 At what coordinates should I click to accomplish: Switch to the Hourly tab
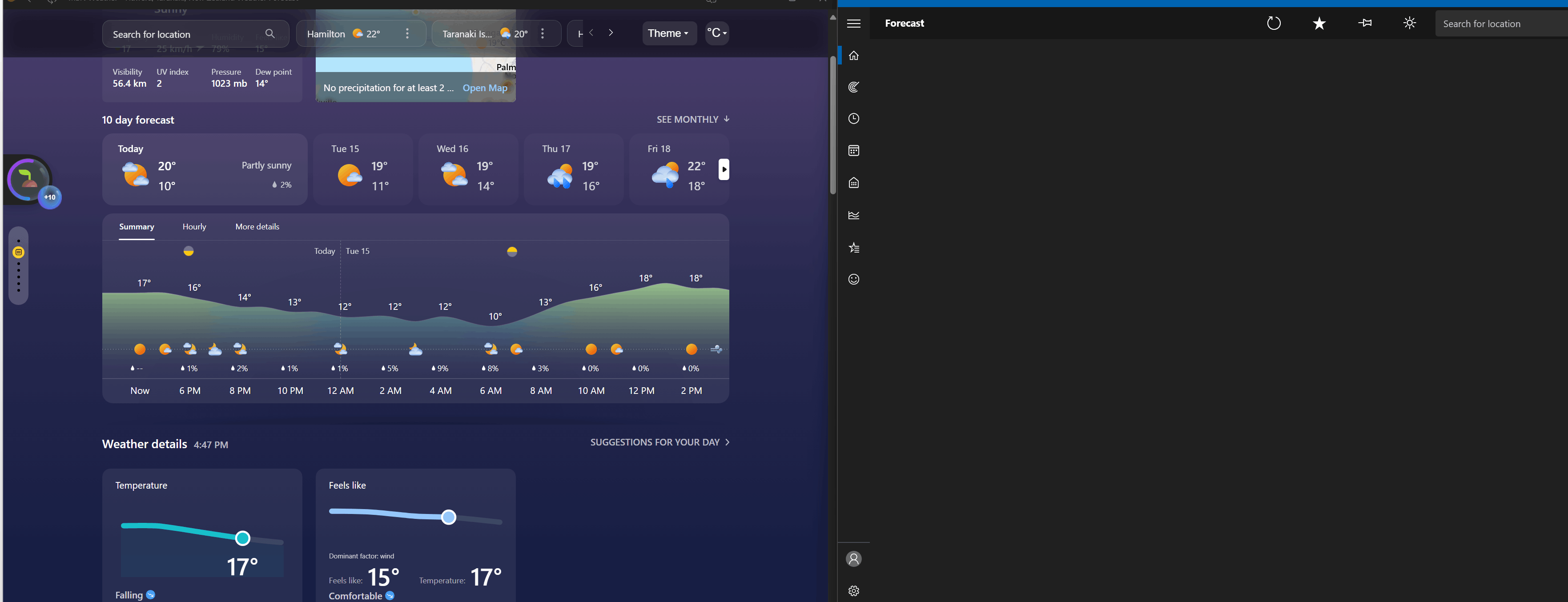pos(194,226)
